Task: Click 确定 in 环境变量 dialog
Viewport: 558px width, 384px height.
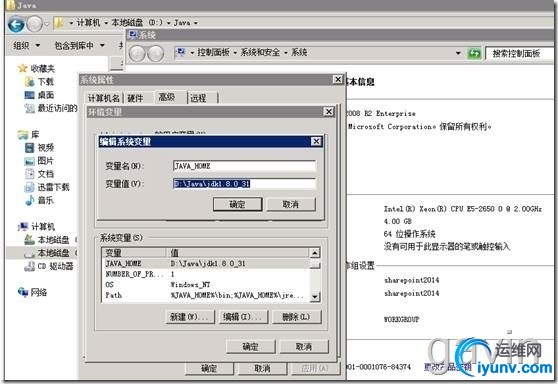Action: [251, 347]
